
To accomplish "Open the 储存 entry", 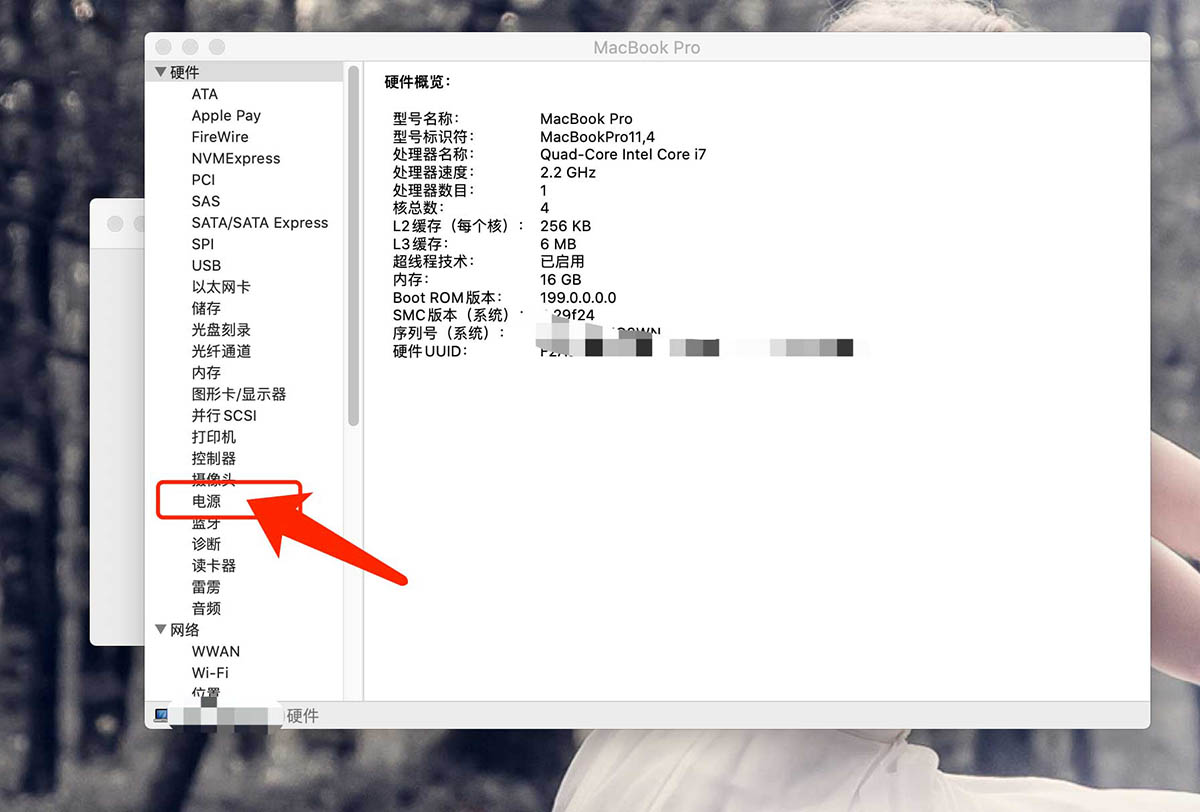I will (x=206, y=308).
